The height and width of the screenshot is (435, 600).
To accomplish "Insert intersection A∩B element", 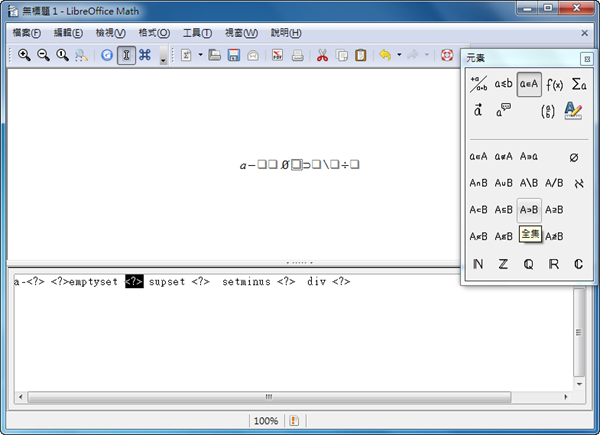I will click(x=478, y=183).
